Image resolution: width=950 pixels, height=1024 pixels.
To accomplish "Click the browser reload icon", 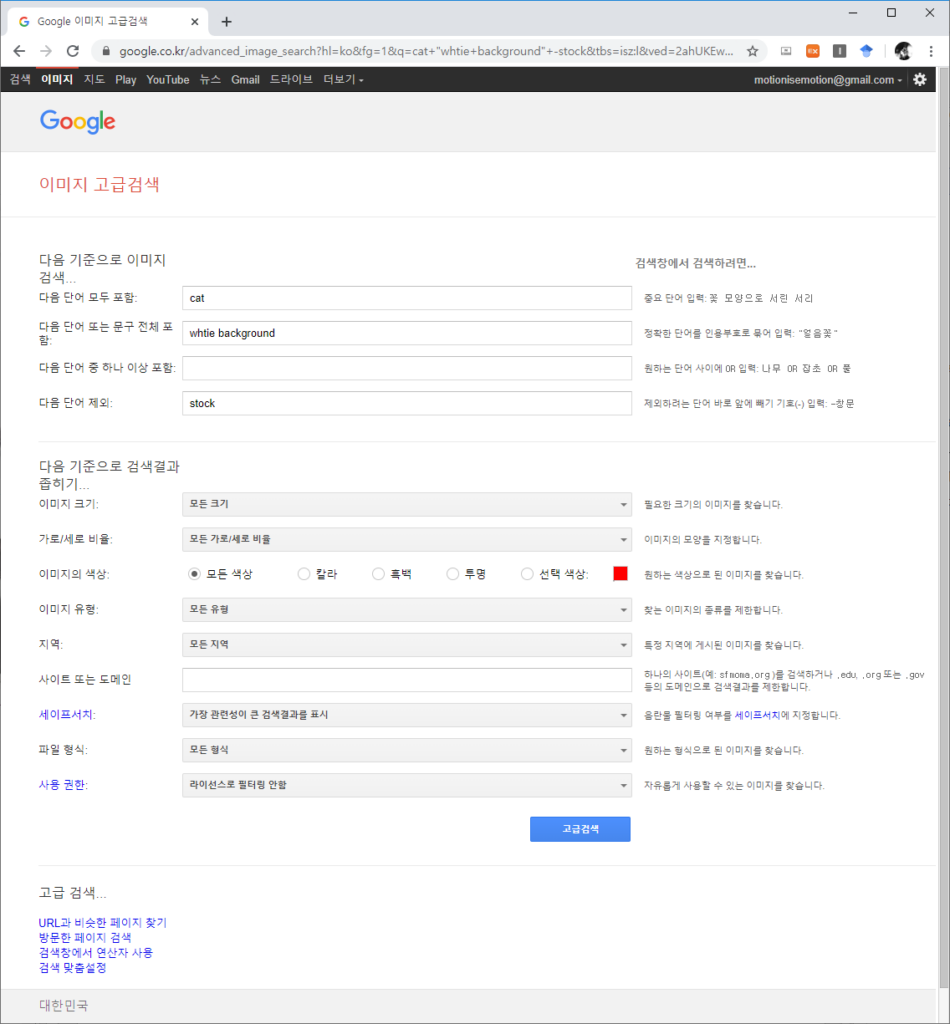I will click(72, 51).
